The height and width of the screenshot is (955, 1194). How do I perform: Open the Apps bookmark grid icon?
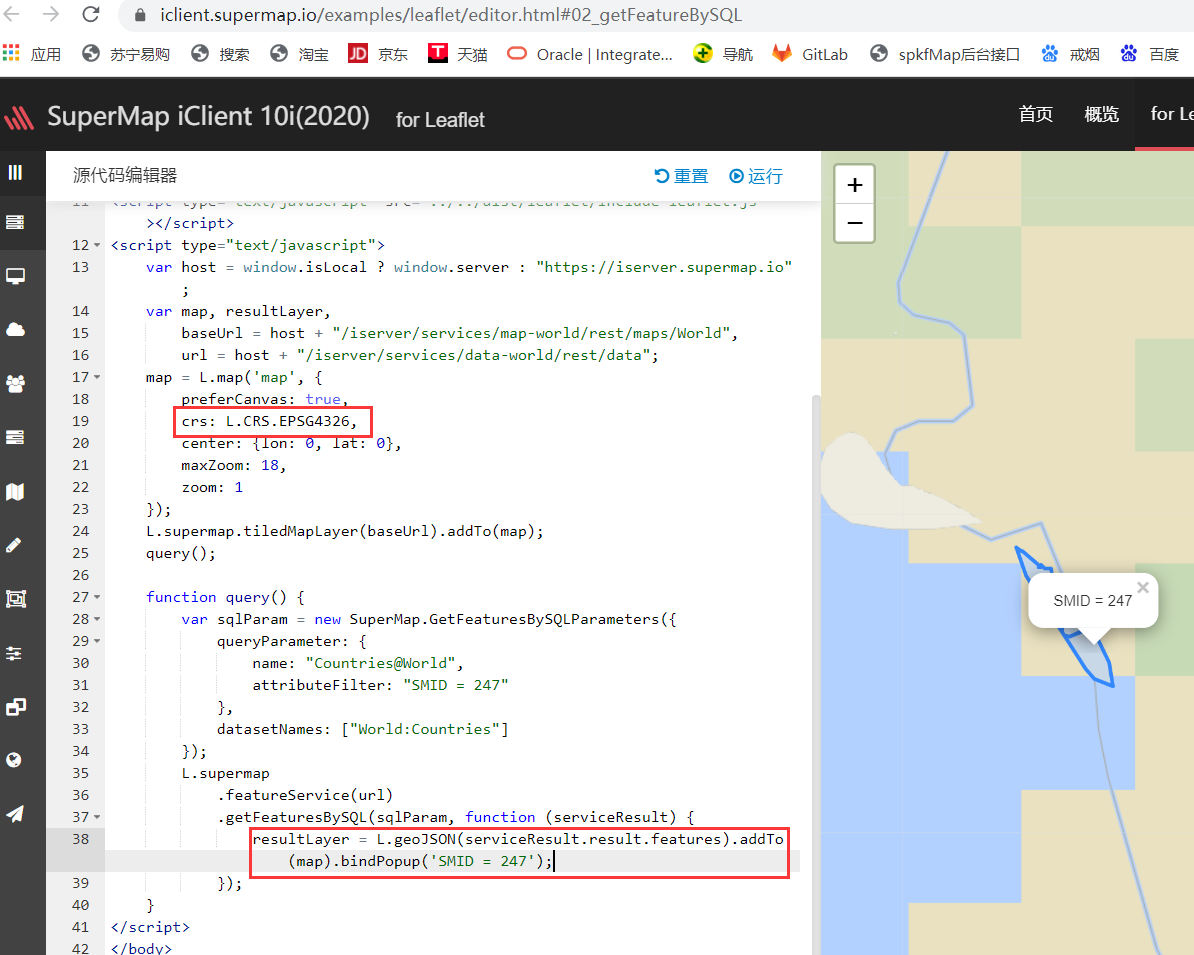(x=11, y=53)
